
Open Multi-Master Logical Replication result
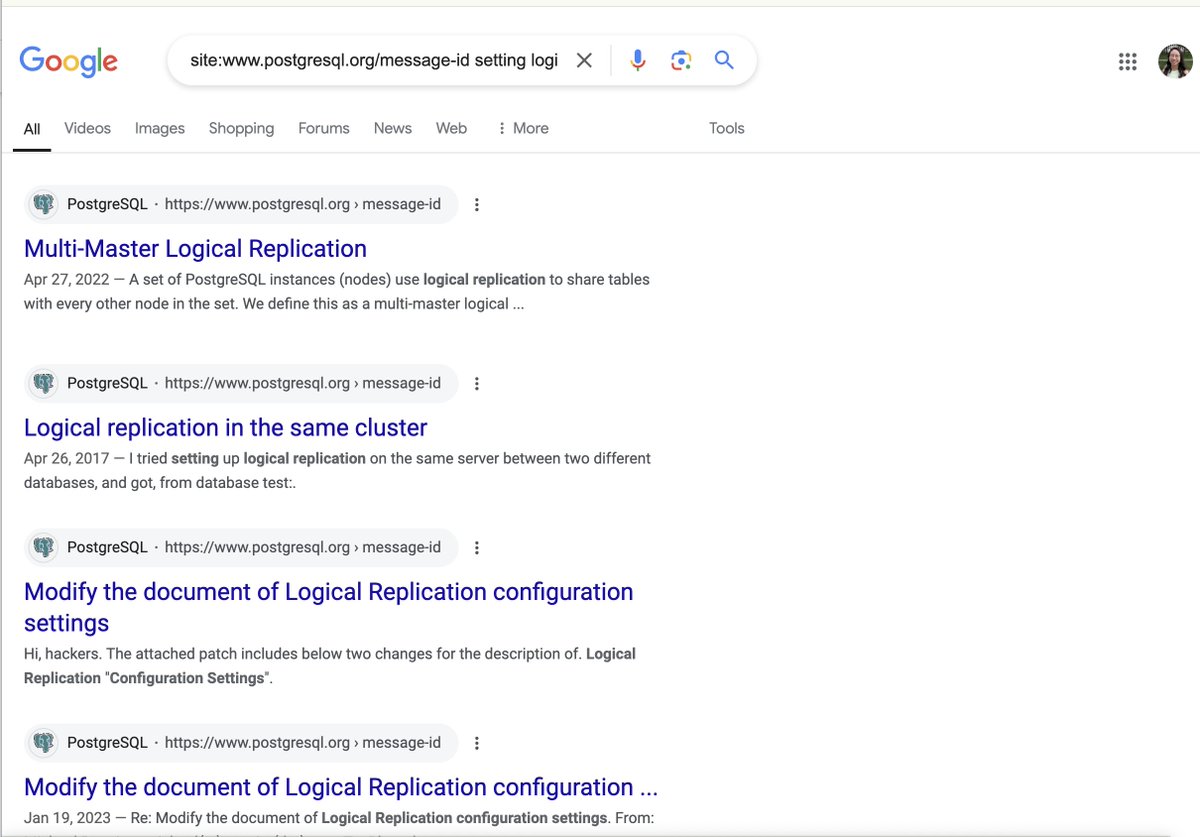195,249
